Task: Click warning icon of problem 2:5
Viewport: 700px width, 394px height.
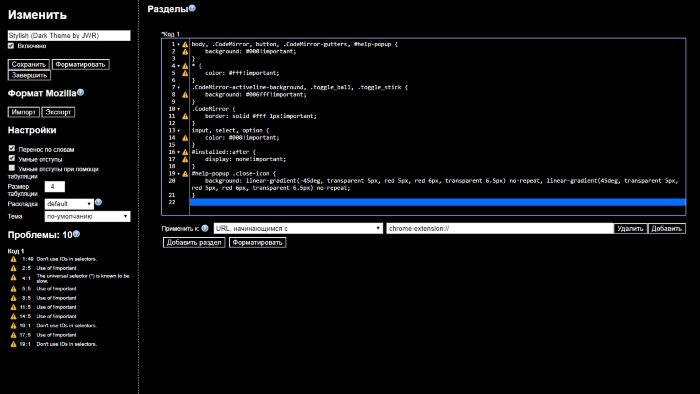Action: [x=13, y=268]
